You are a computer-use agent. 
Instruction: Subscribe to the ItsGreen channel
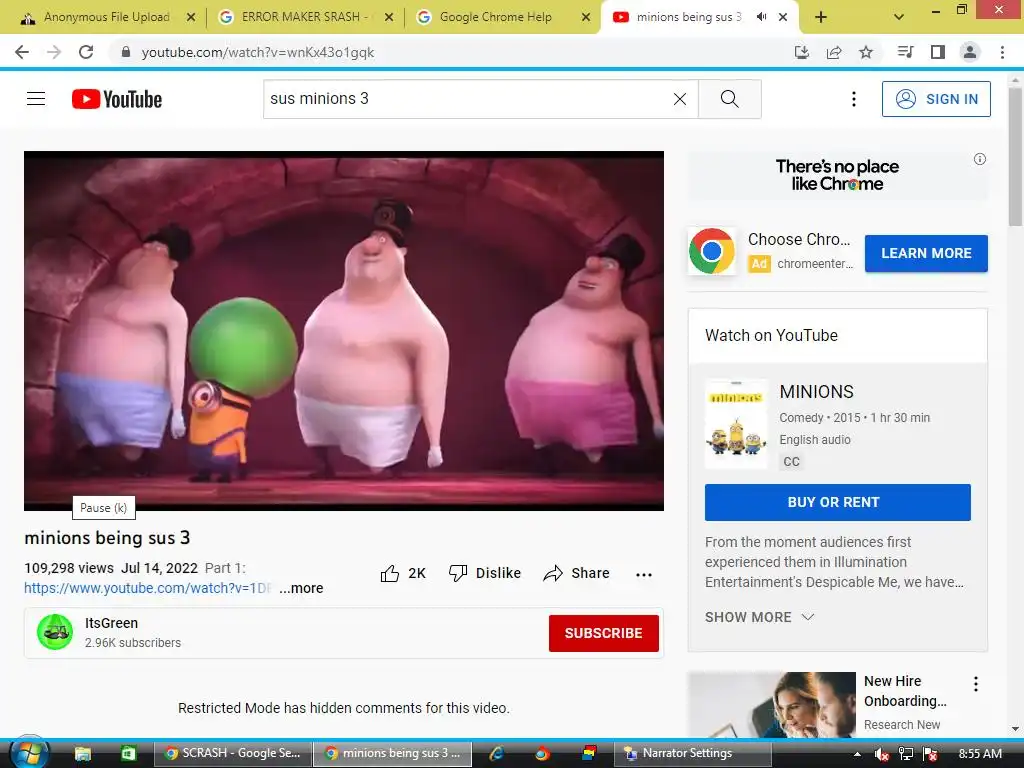(x=603, y=633)
